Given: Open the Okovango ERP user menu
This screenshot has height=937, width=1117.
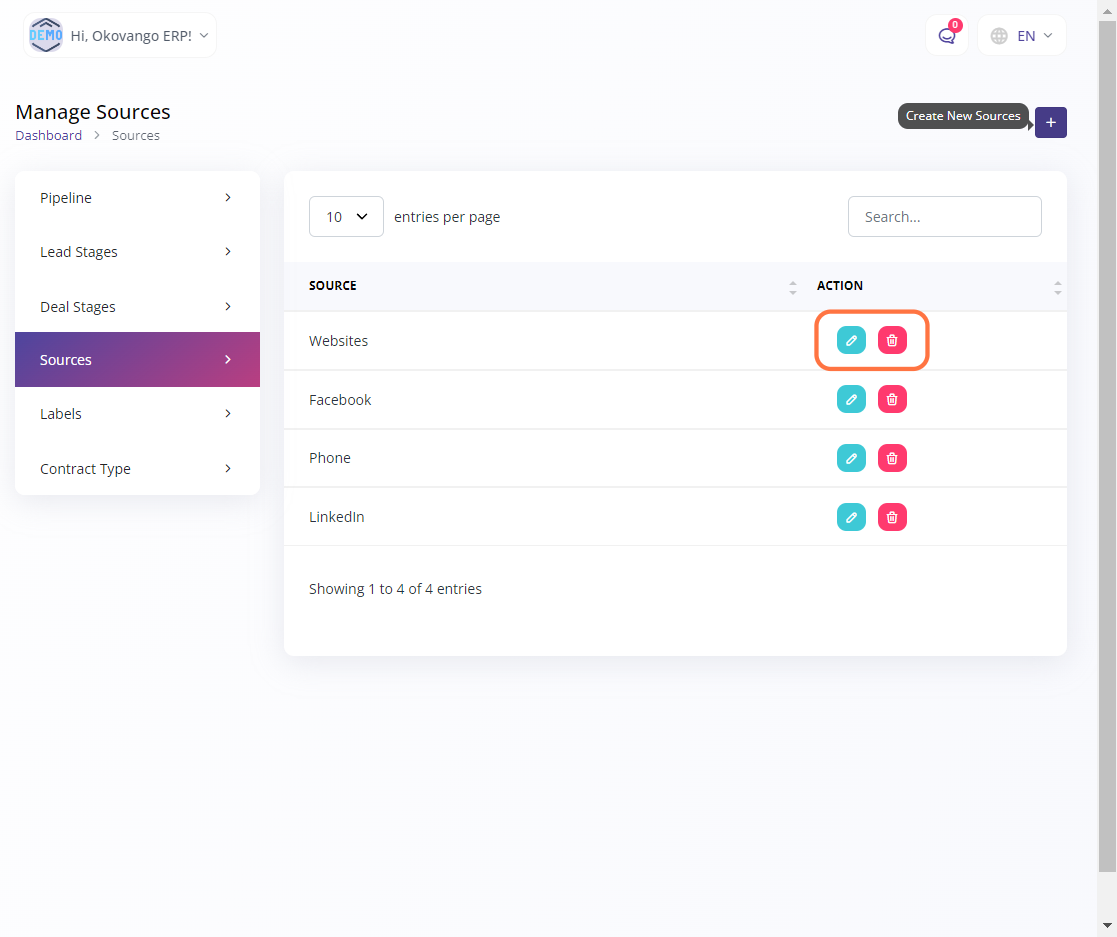Looking at the screenshot, I should (120, 36).
